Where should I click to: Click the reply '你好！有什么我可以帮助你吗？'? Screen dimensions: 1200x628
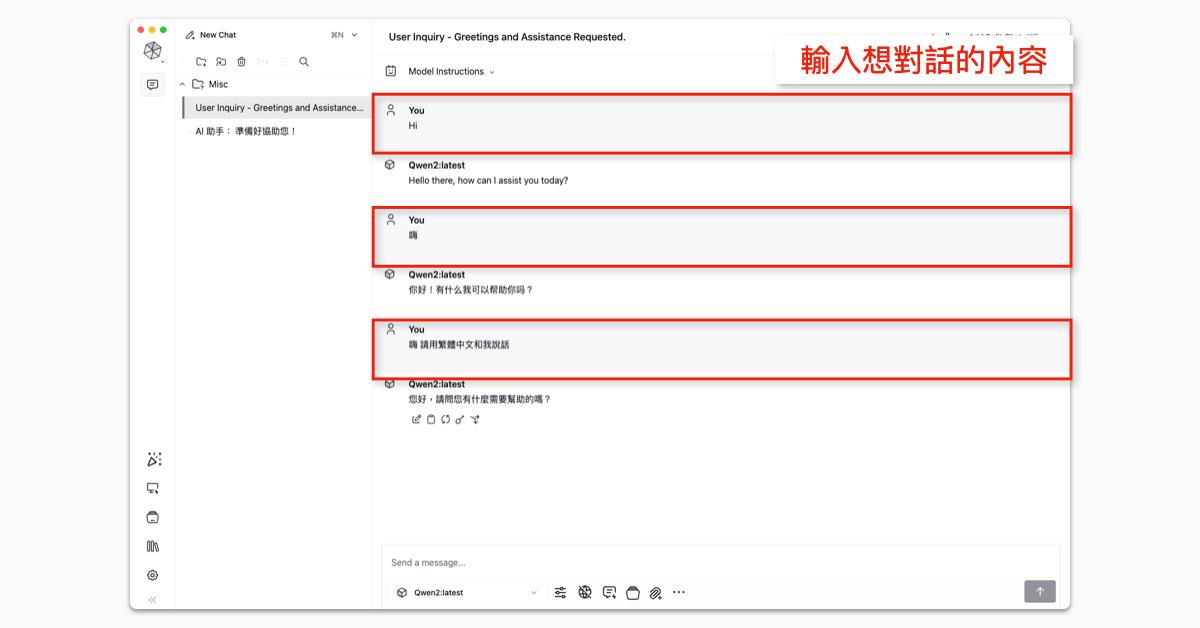[471, 290]
